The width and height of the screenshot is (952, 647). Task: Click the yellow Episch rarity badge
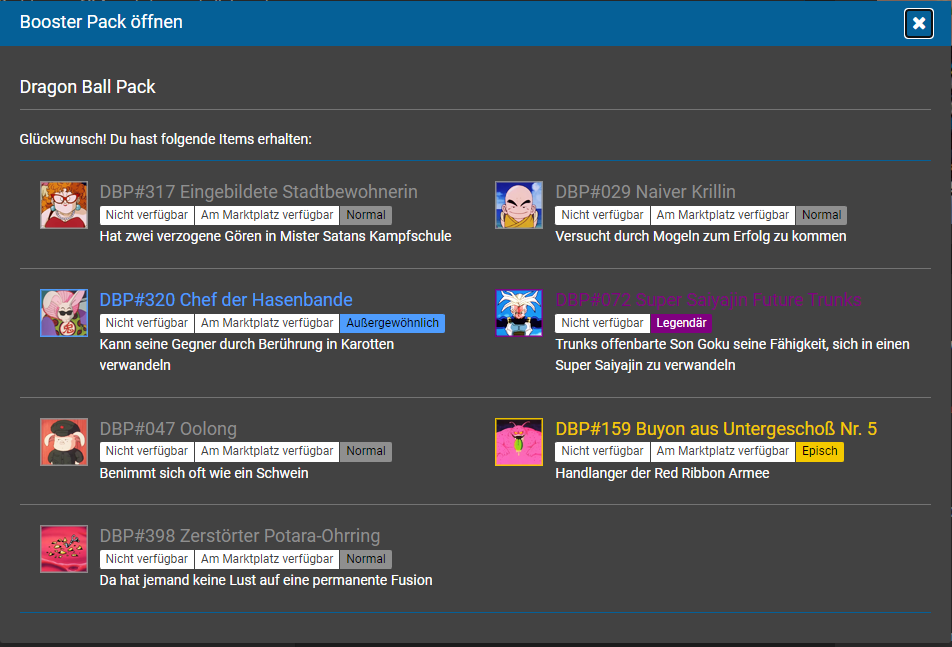coord(819,452)
